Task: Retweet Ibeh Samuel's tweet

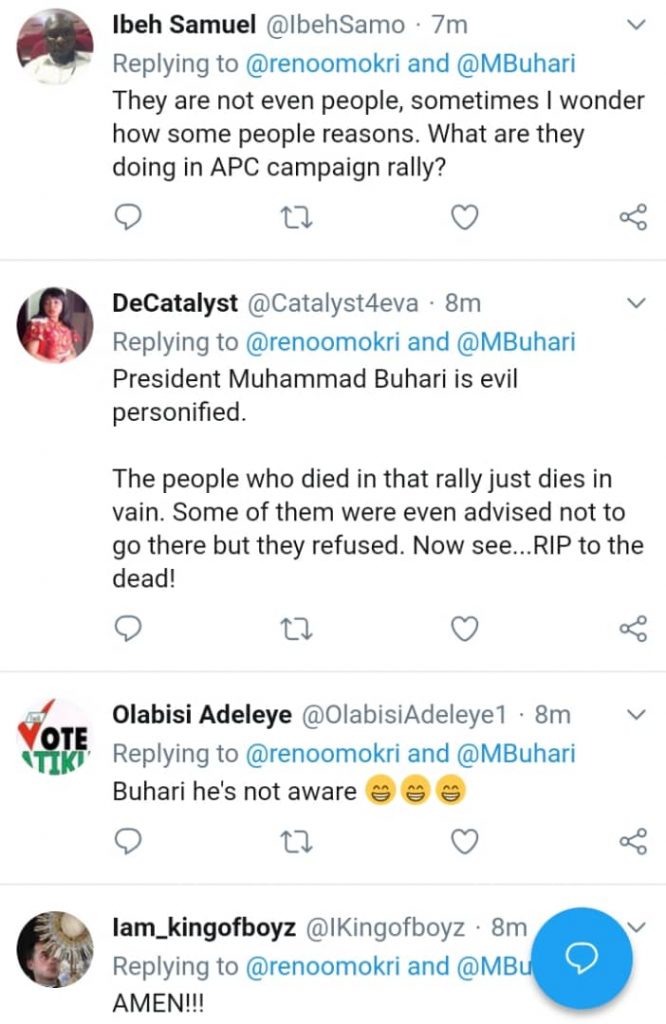Action: (297, 216)
